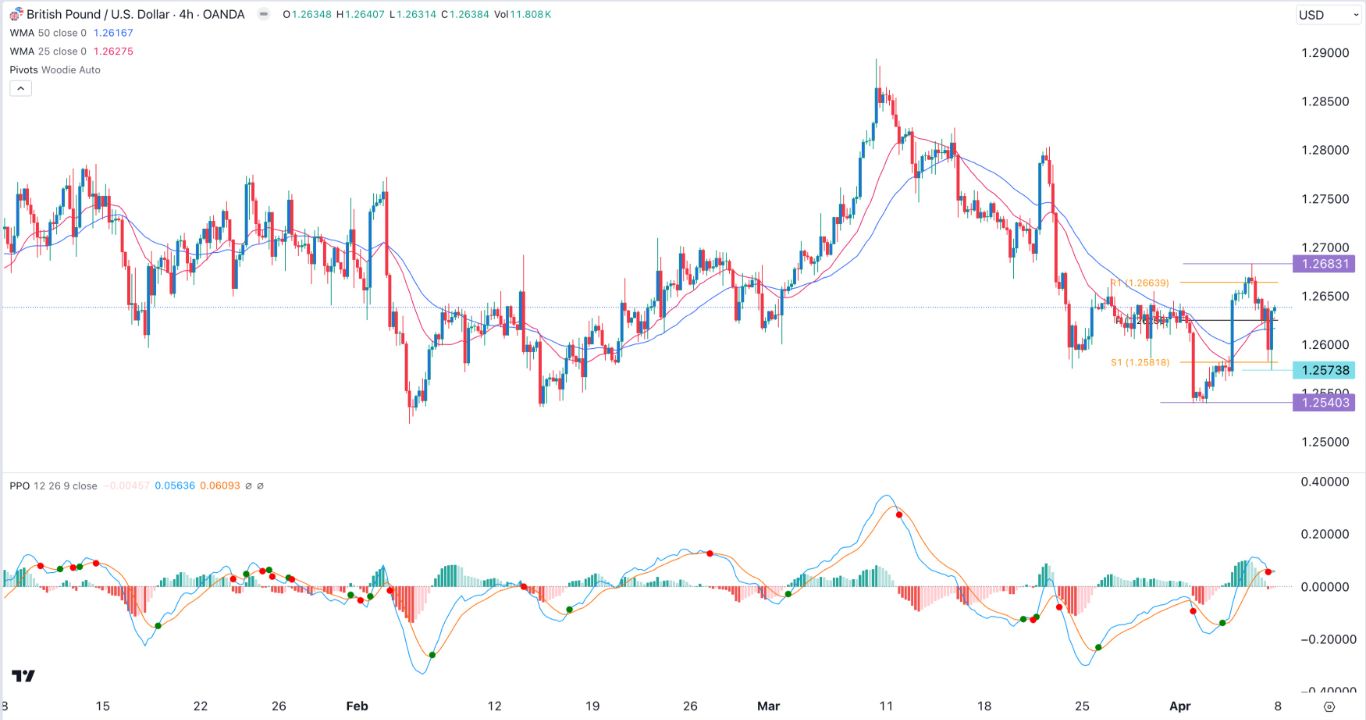
Task: Click the Vol 11.808K volume reading
Action: (x=525, y=16)
